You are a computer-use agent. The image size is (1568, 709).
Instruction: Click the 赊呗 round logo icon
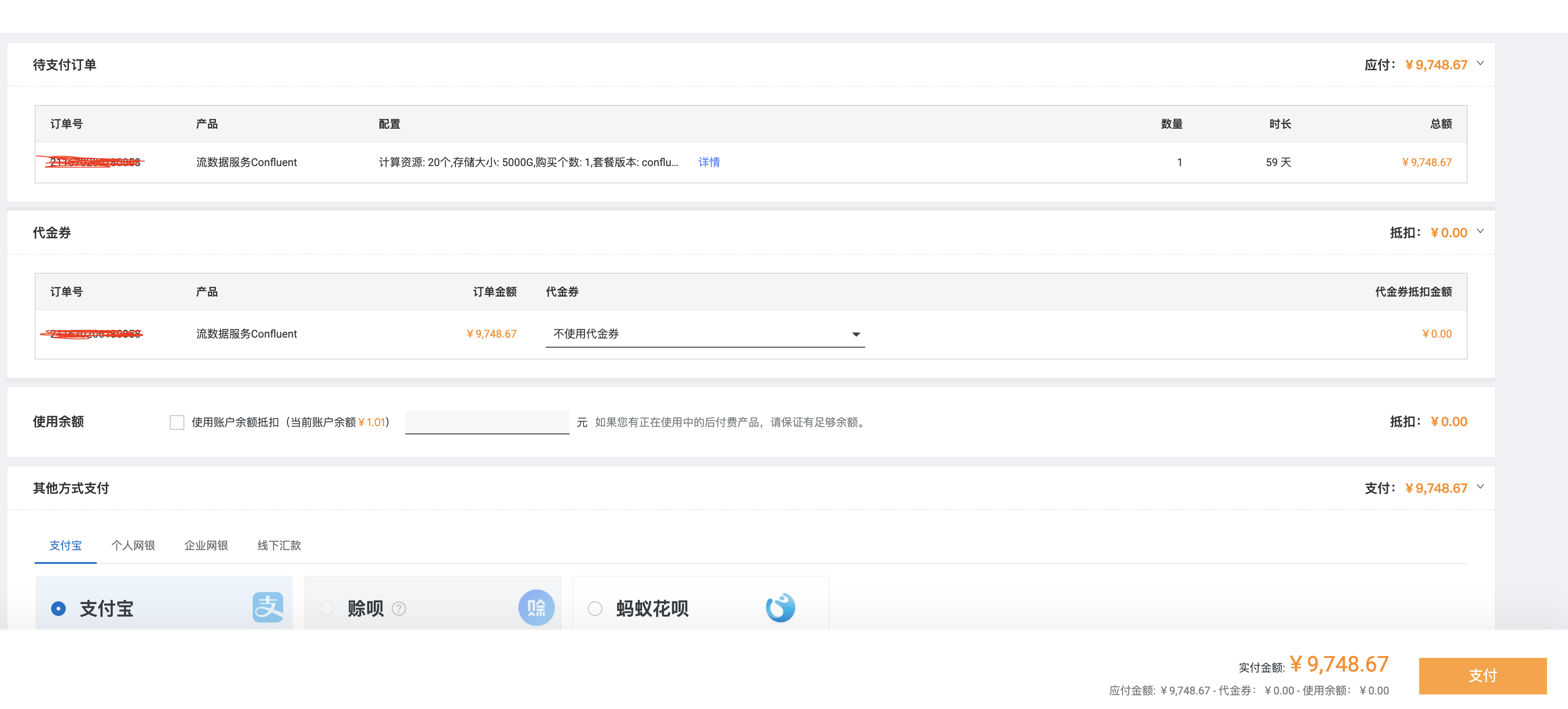536,607
